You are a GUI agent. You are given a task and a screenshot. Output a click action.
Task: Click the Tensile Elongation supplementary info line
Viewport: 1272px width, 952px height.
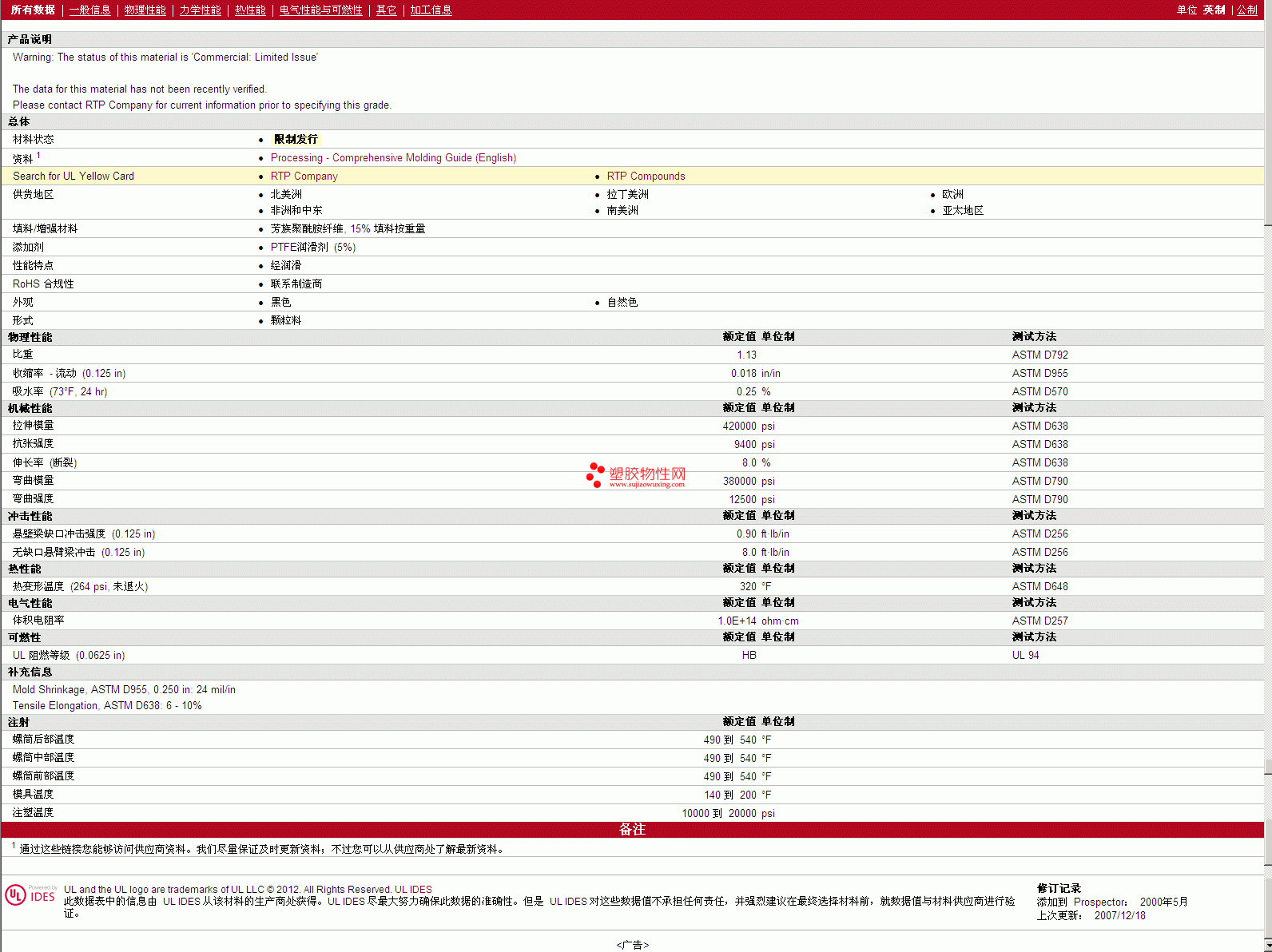(107, 706)
